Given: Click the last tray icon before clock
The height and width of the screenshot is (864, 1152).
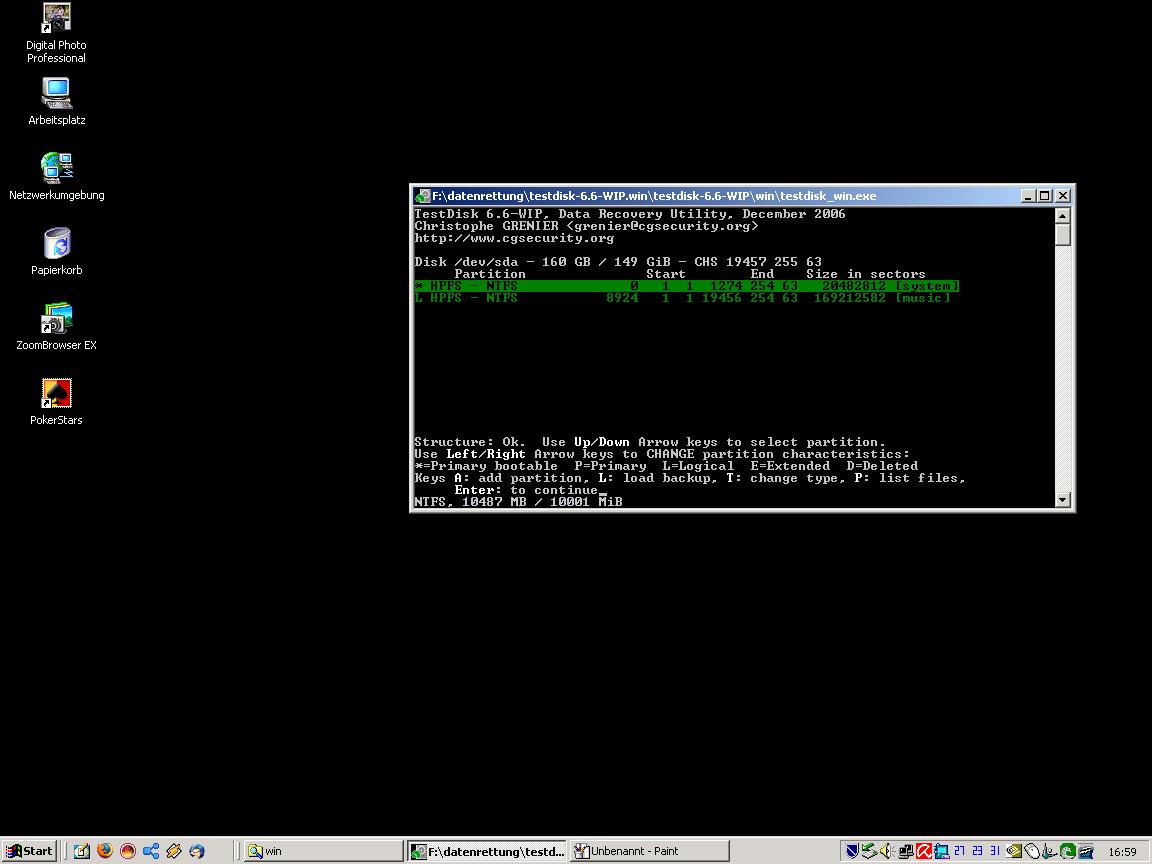Looking at the screenshot, I should click(x=1085, y=851).
